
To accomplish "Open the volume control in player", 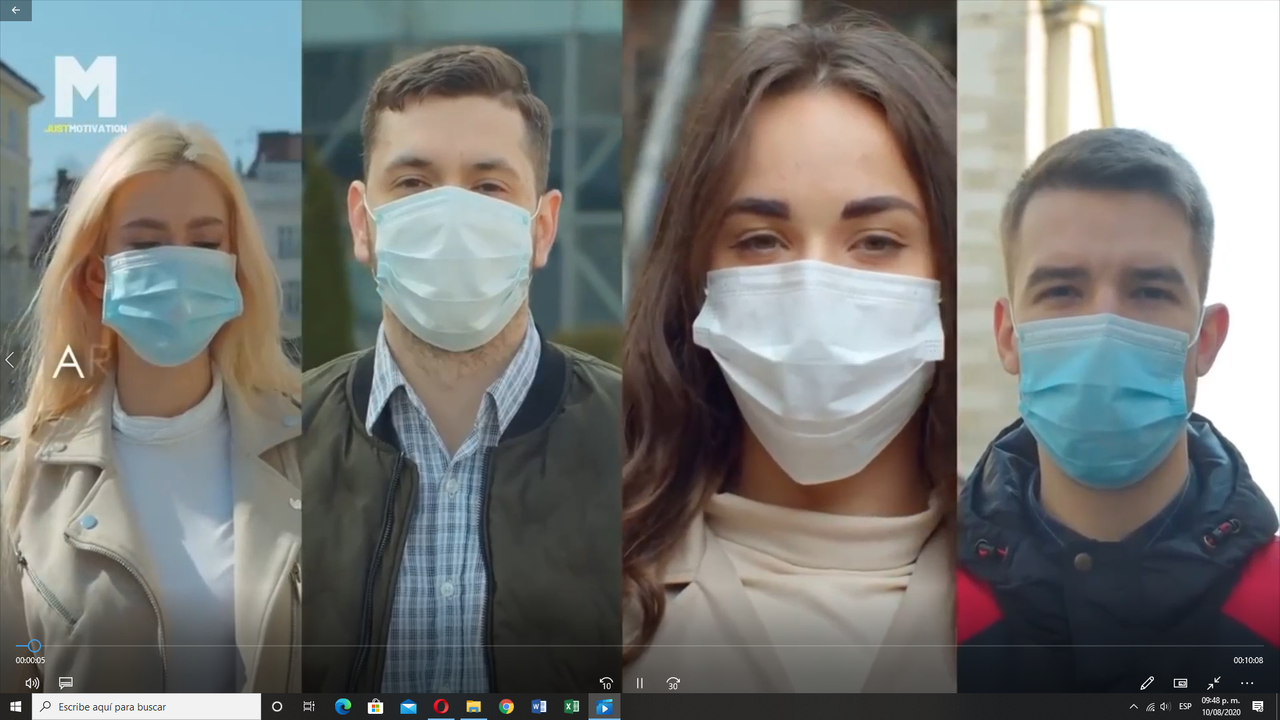I will point(32,683).
